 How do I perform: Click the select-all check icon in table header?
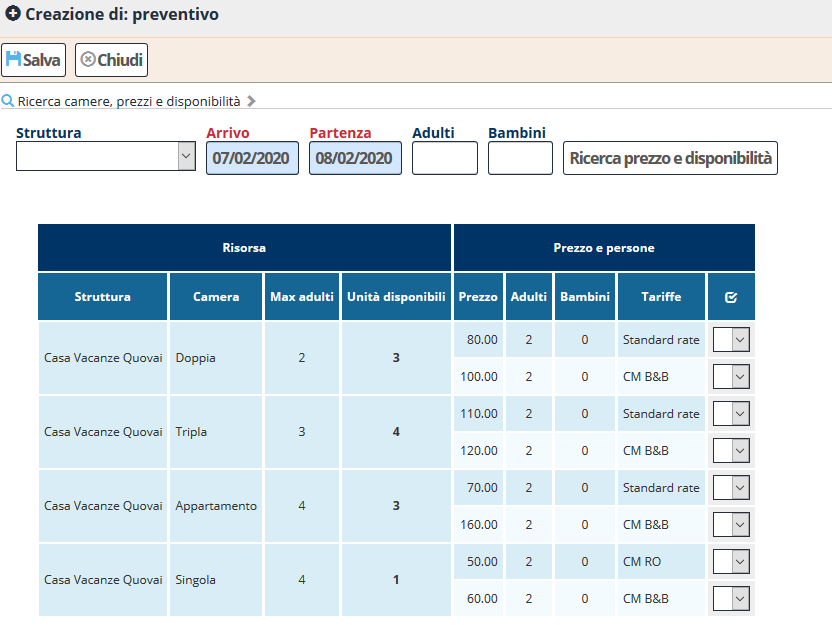(x=731, y=297)
